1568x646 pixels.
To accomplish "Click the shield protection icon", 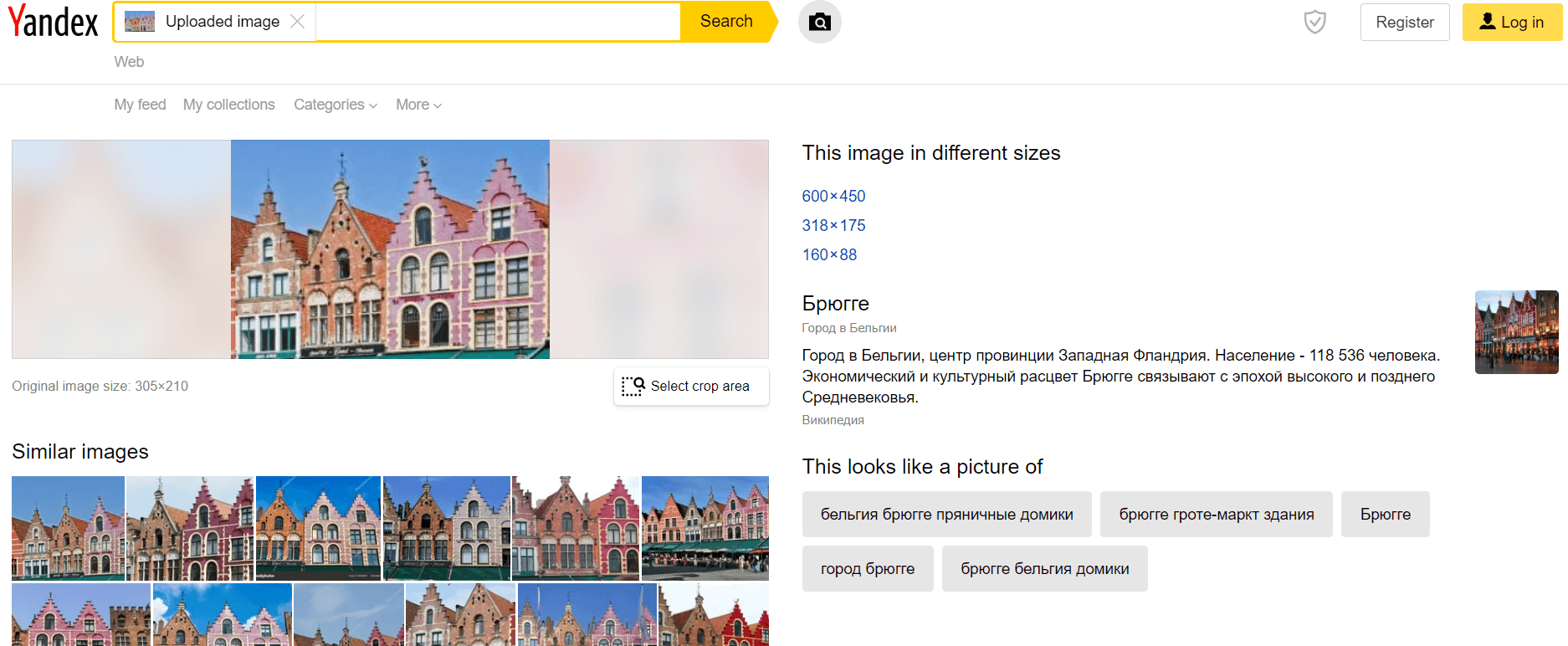I will point(1315,22).
